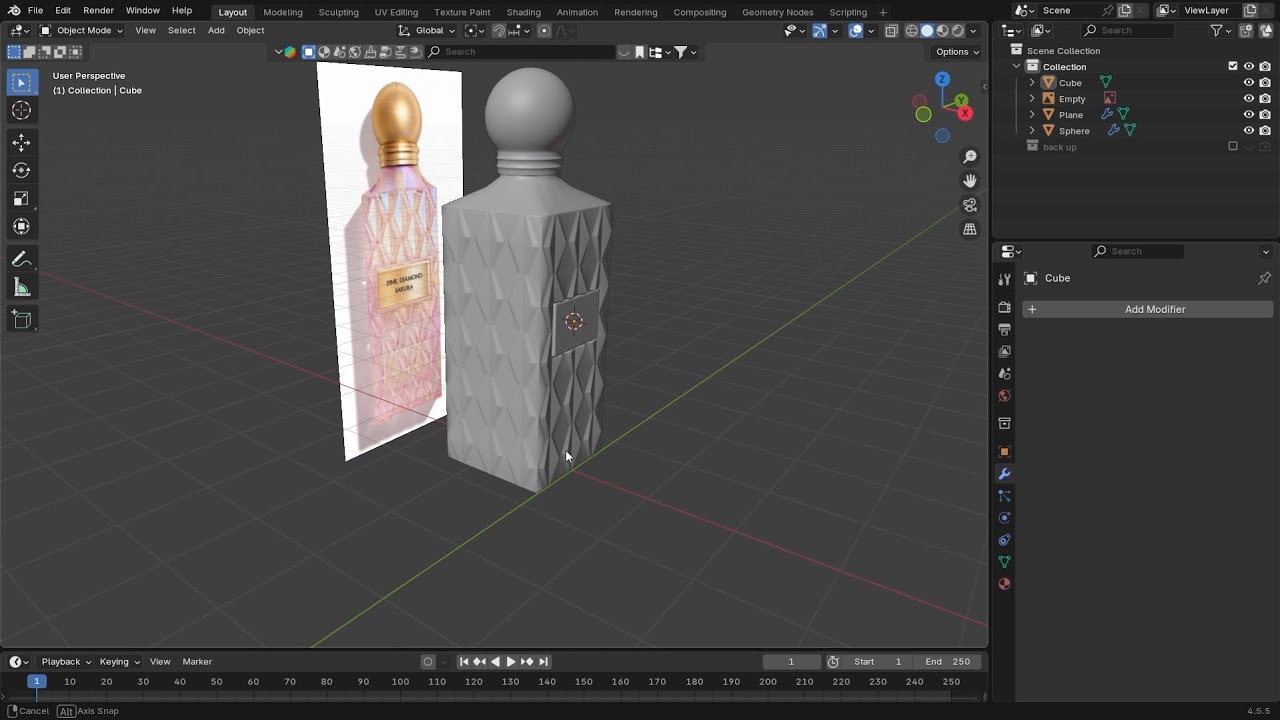Image resolution: width=1280 pixels, height=720 pixels.
Task: Select the Cursor tool in the left toolbar
Action: click(x=21, y=110)
